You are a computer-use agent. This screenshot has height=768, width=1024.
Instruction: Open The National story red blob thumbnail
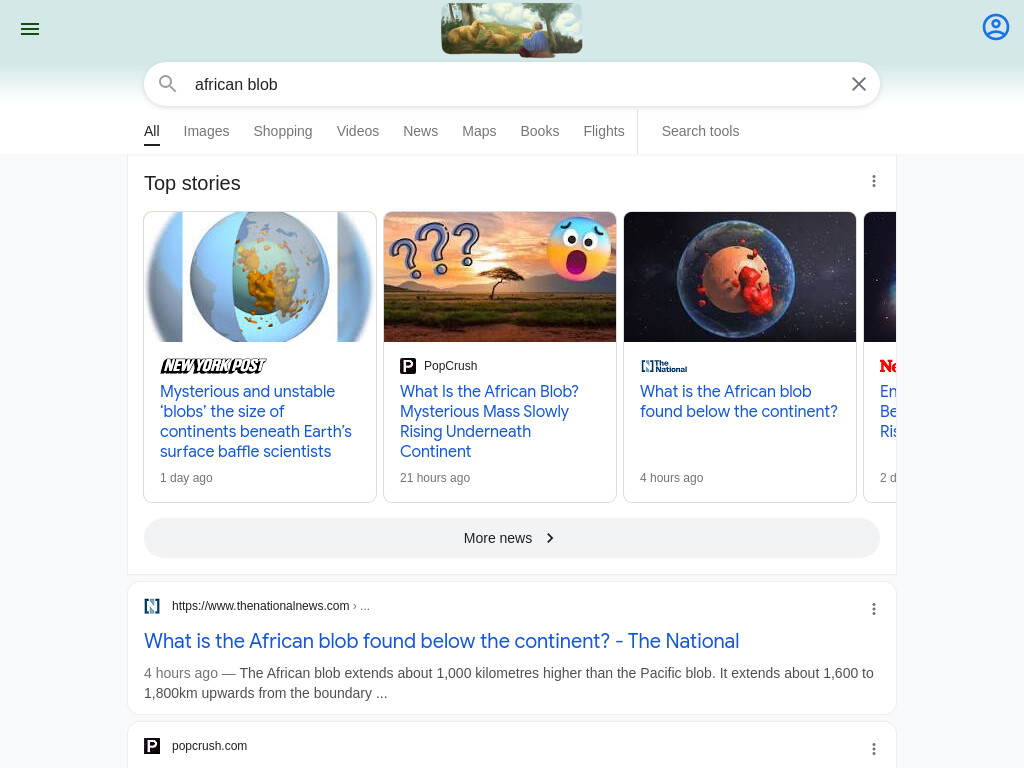(740, 277)
